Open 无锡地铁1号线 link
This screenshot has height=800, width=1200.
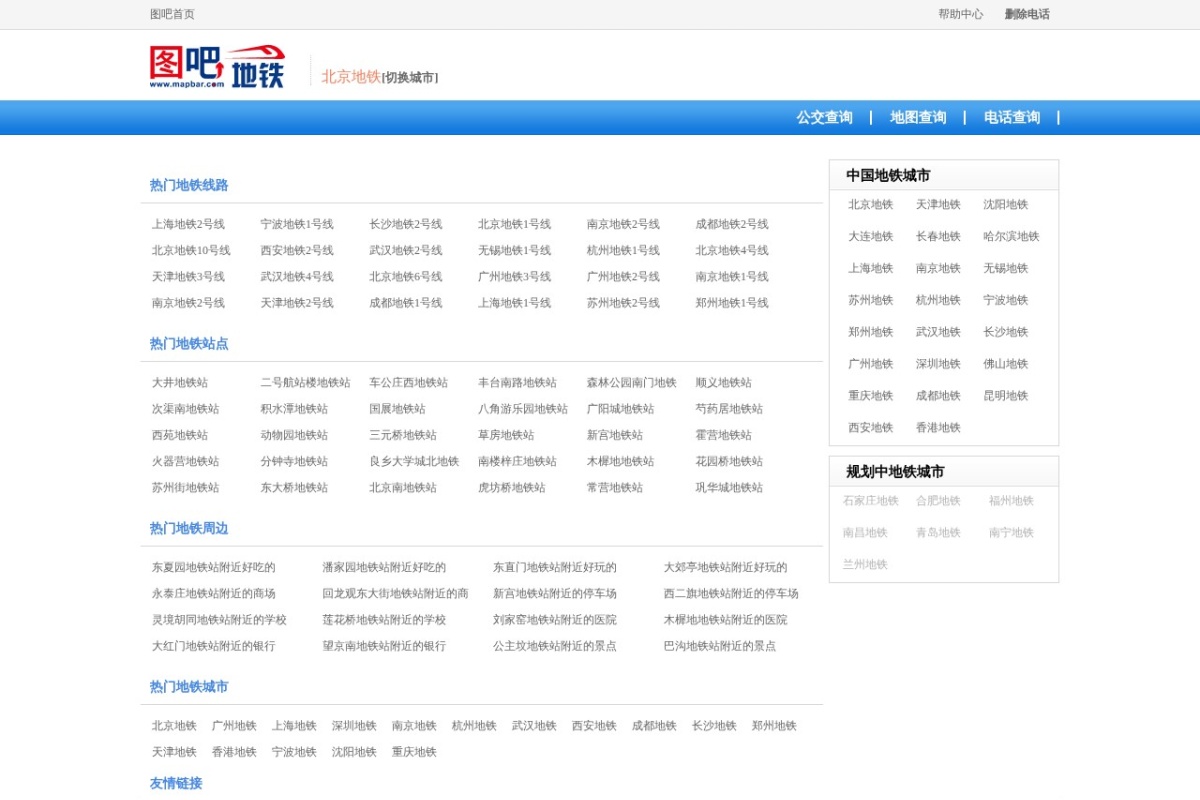click(514, 250)
